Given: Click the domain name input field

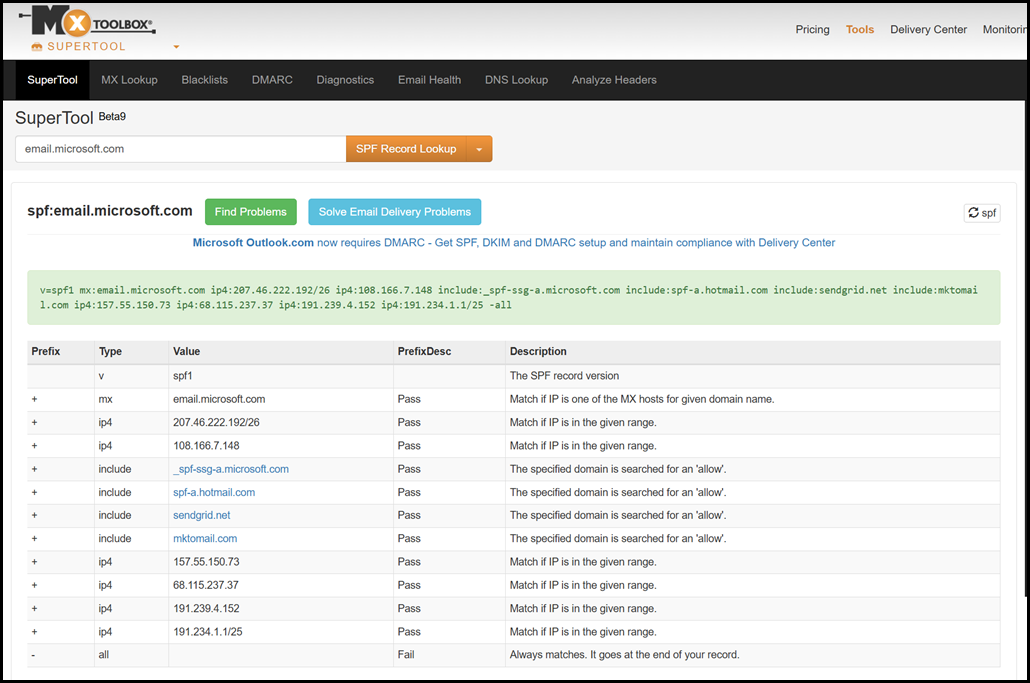Looking at the screenshot, I should pos(180,149).
